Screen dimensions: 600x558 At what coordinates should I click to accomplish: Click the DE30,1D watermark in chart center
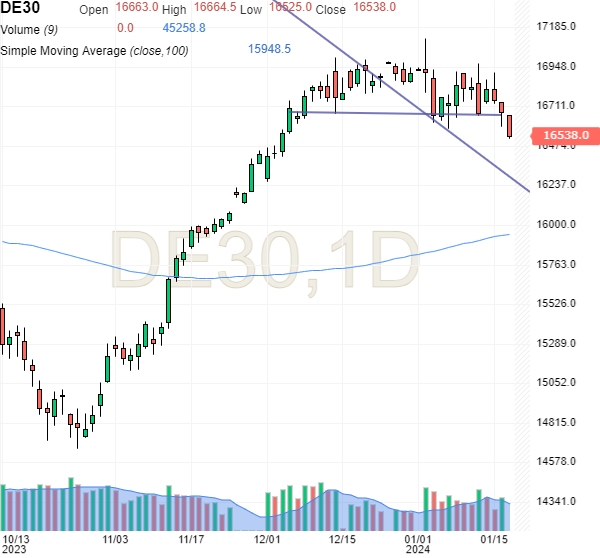click(263, 260)
